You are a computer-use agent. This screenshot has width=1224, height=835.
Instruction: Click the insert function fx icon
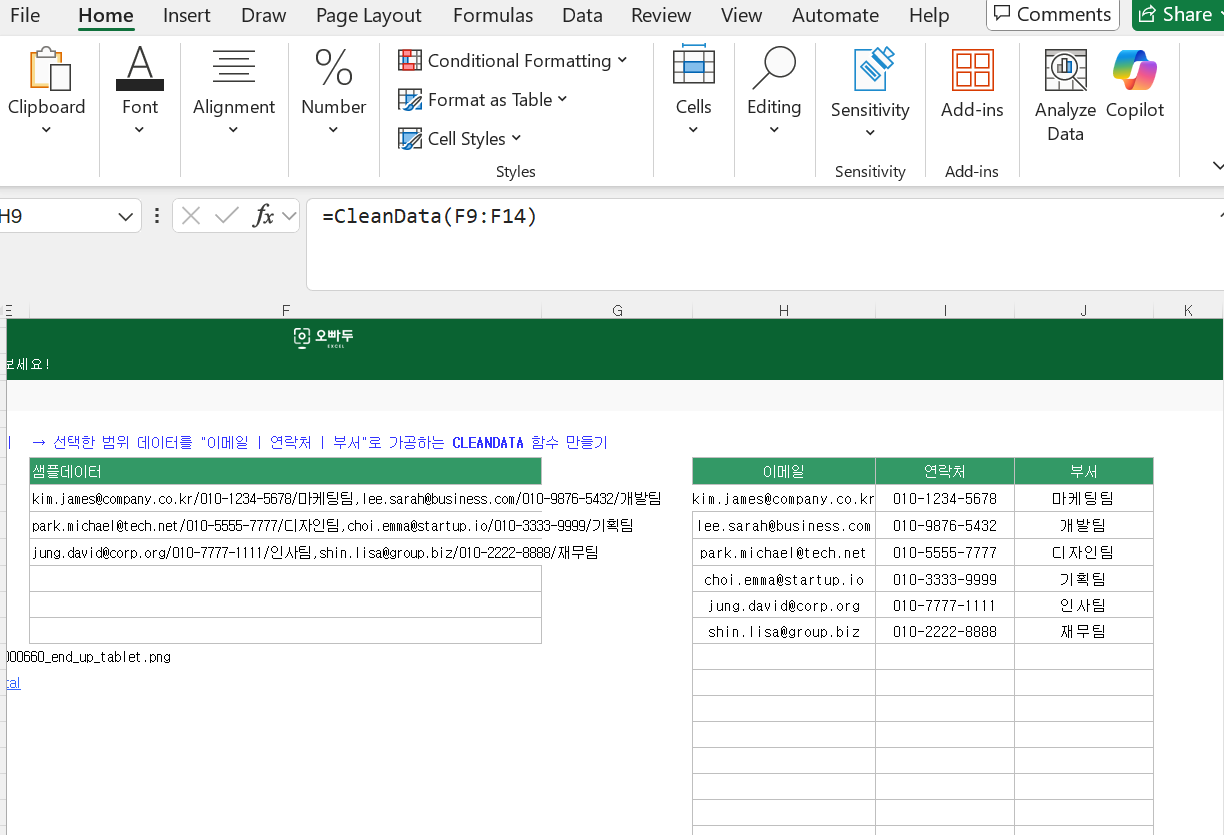[263, 216]
